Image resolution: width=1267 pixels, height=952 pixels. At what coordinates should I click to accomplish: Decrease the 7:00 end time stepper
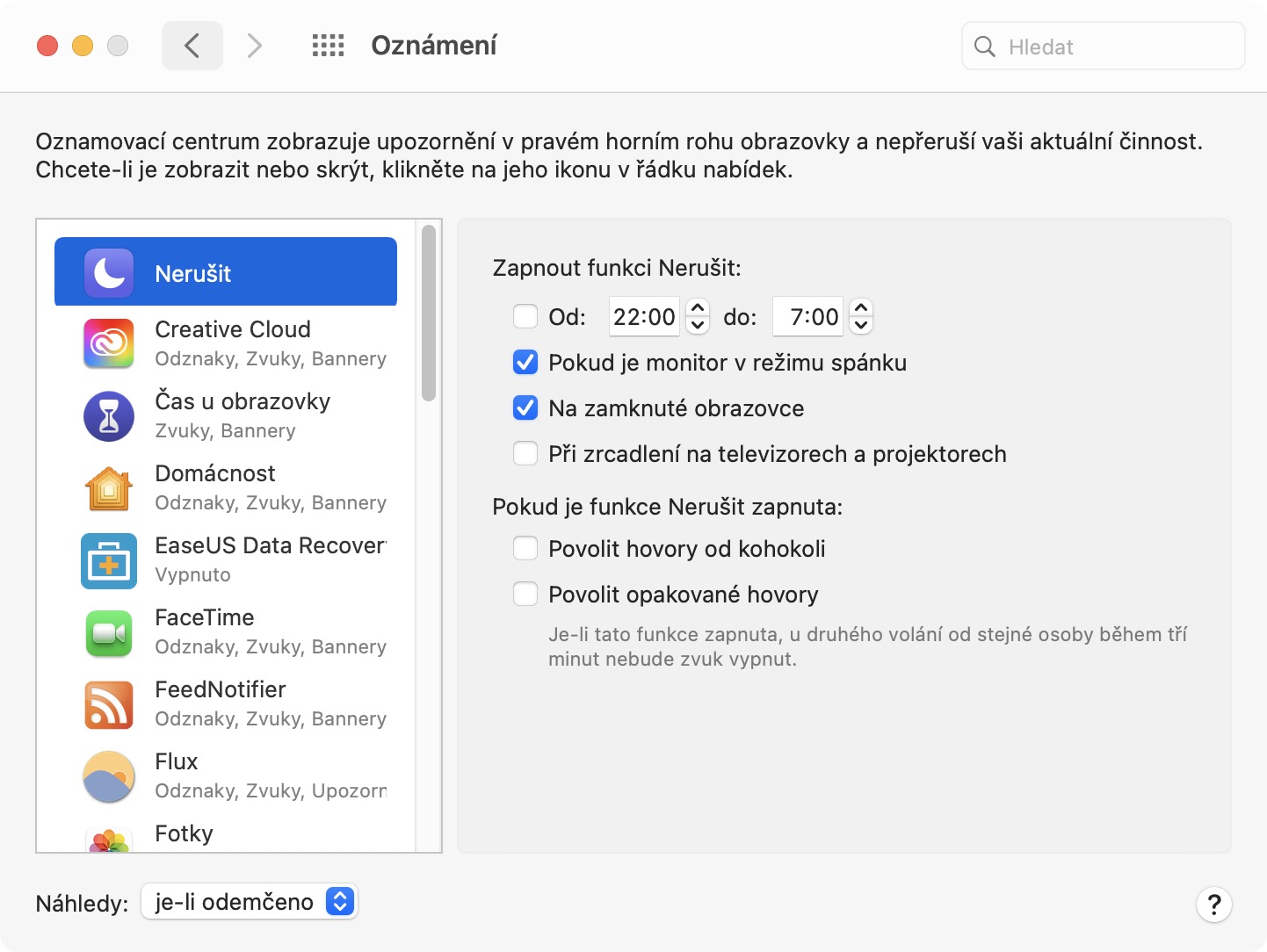861,326
